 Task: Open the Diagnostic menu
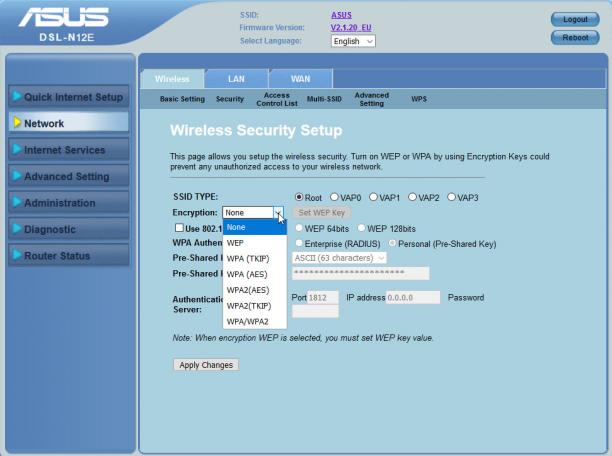(x=69, y=229)
